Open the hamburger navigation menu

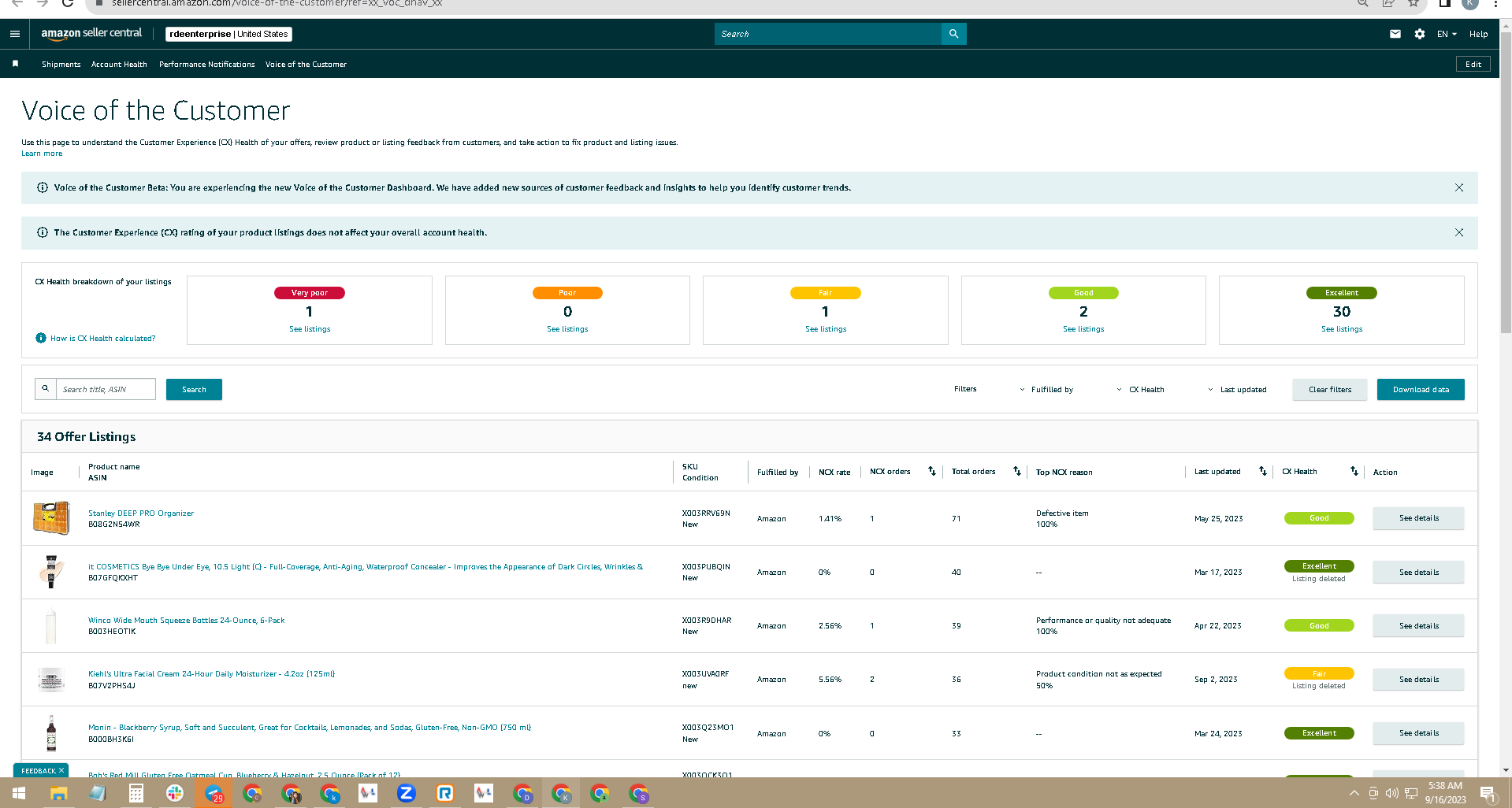15,34
